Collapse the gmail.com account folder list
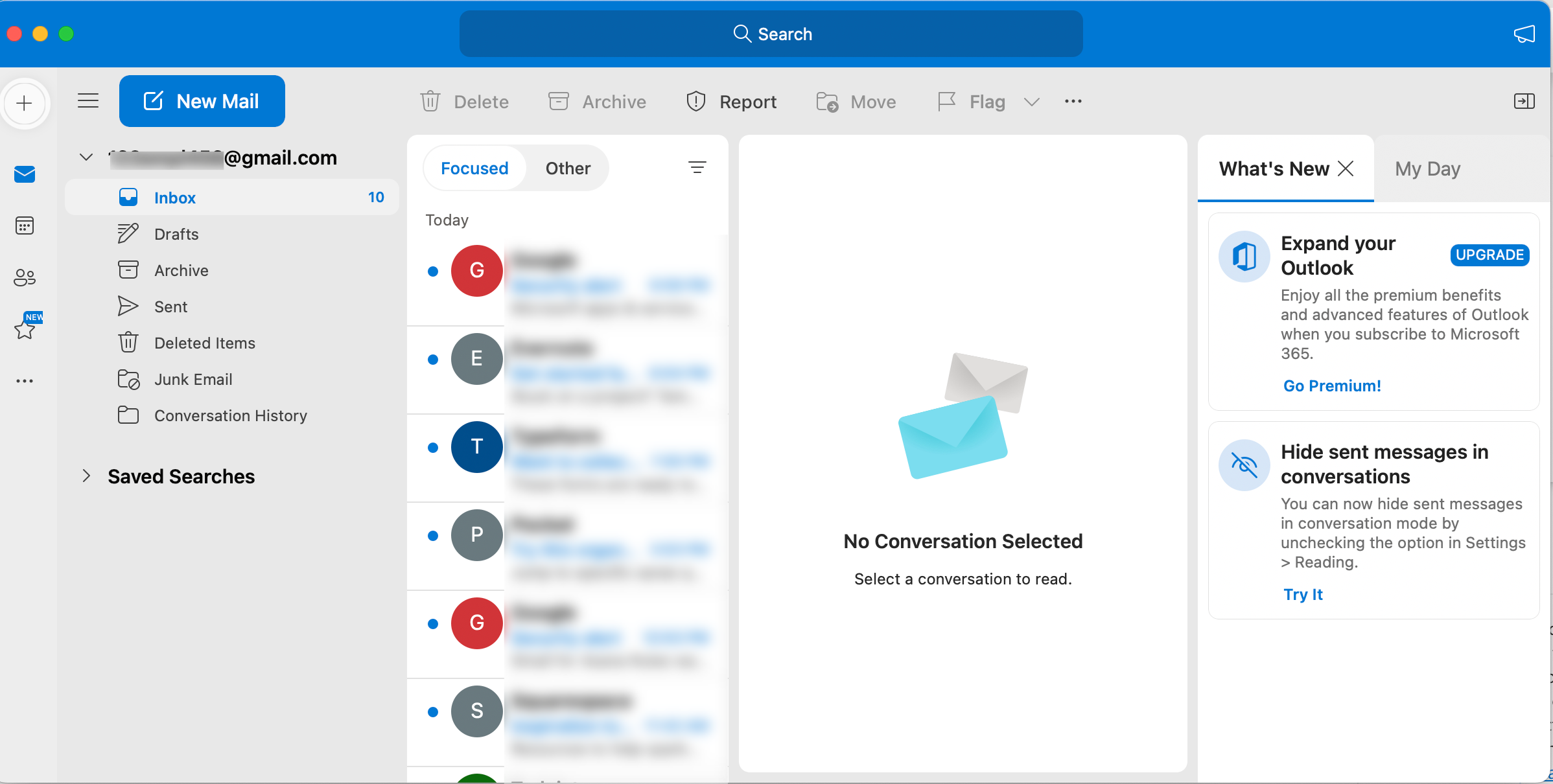The height and width of the screenshot is (784, 1553). point(86,157)
